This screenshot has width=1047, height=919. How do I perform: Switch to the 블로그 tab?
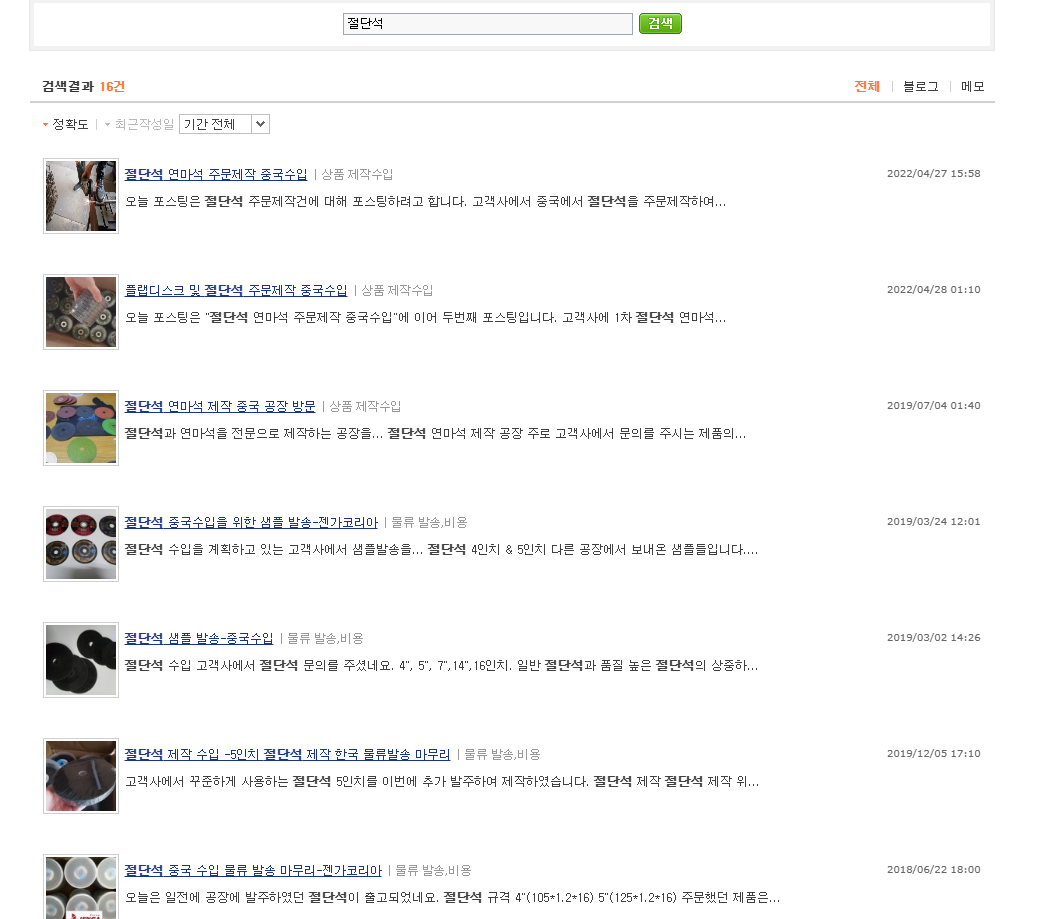point(920,87)
